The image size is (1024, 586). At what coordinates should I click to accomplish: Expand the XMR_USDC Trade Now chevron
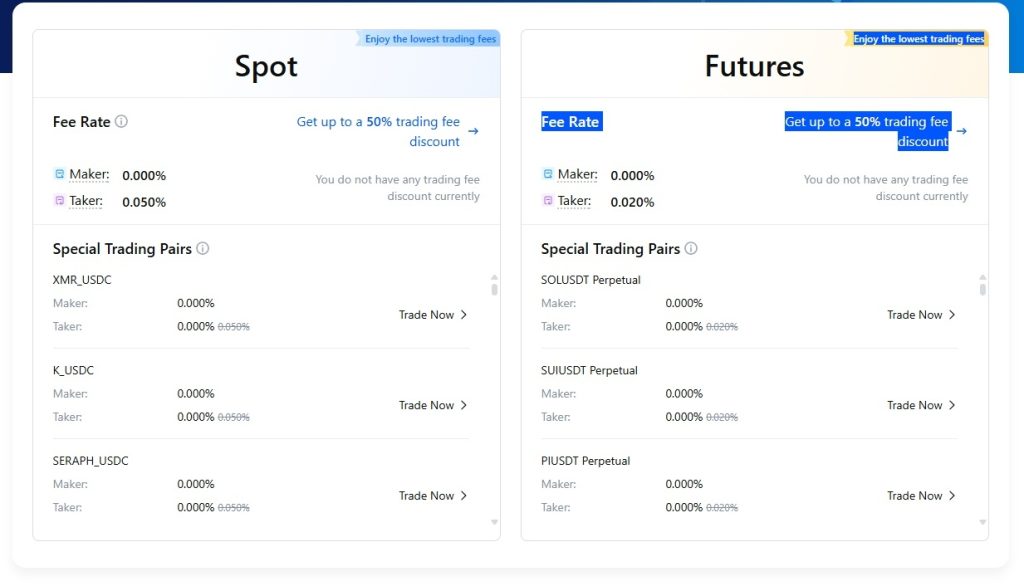[x=466, y=314]
